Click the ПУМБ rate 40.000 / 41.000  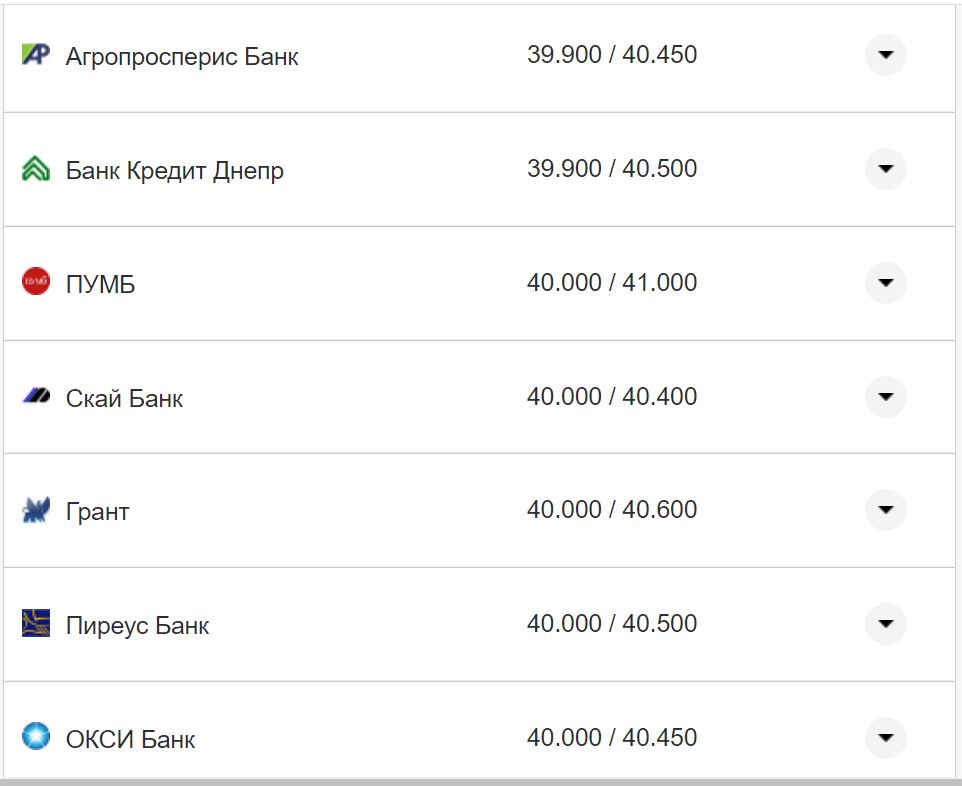coord(612,283)
